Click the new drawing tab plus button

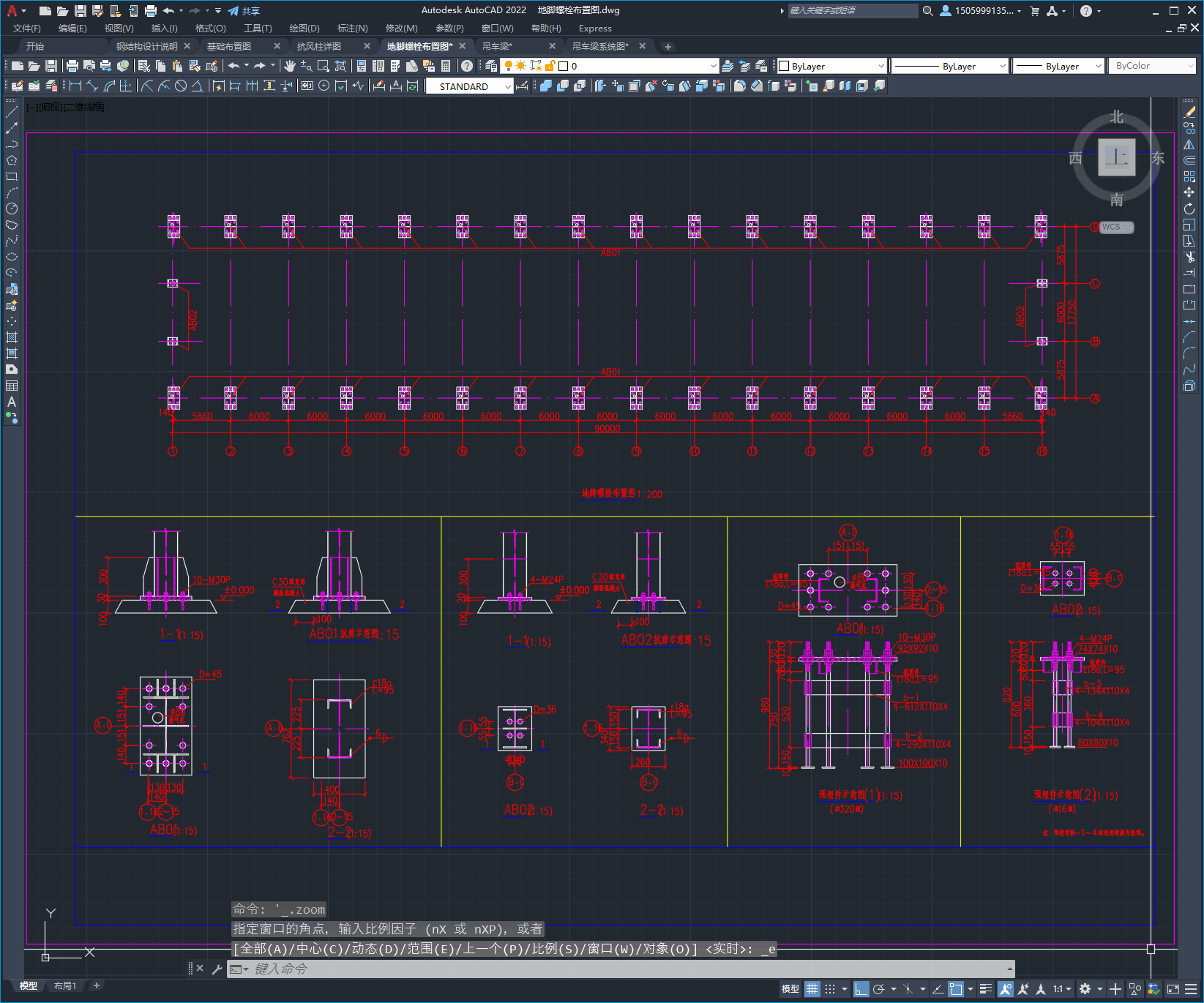pos(668,46)
